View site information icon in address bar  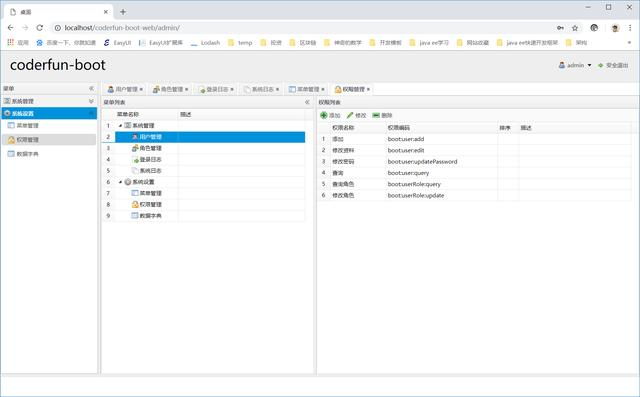(58, 28)
